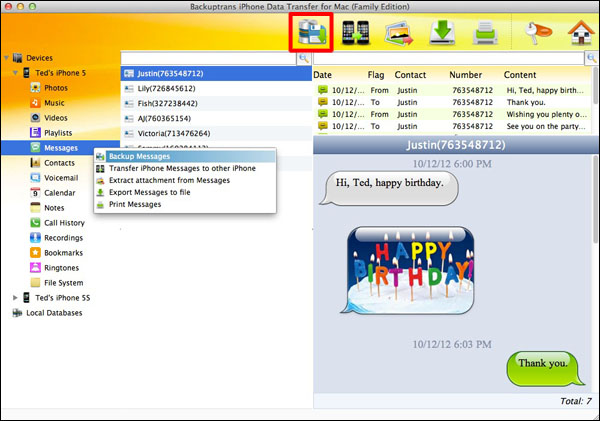Click the message list search field
This screenshot has width=600, height=421.
coord(449,59)
